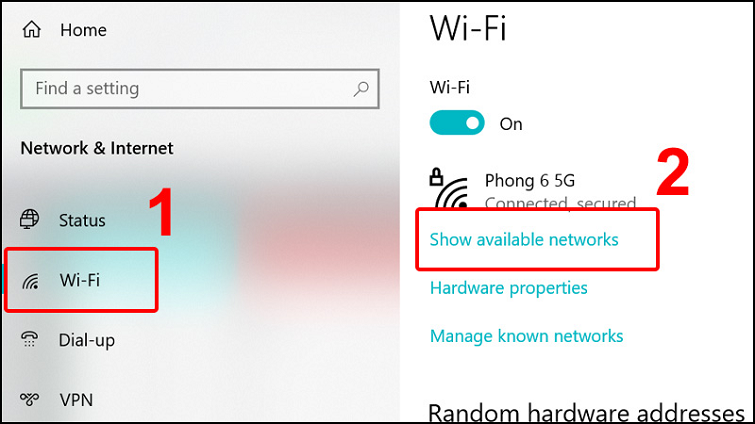Turn off the Wi-Fi toggle switch
The height and width of the screenshot is (424, 755).
pyautogui.click(x=457, y=123)
